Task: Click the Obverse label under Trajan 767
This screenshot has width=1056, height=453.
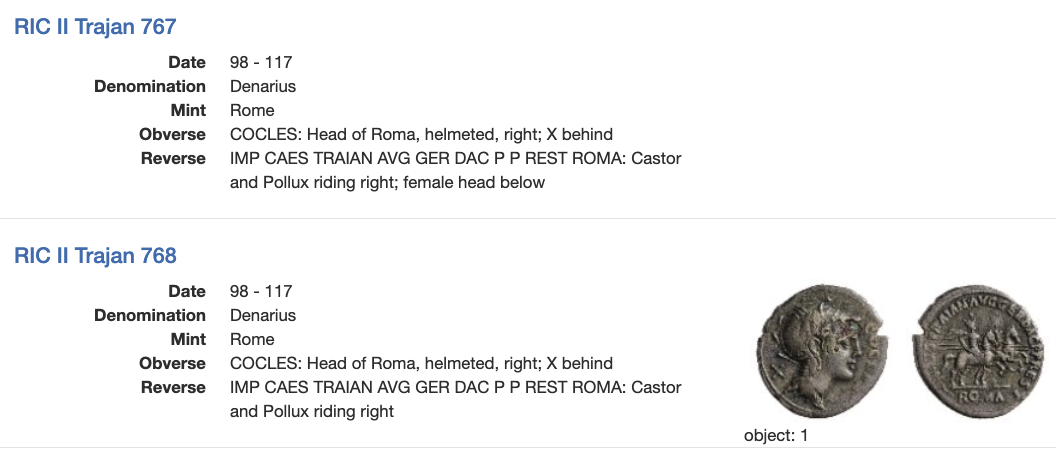Action: coord(172,134)
